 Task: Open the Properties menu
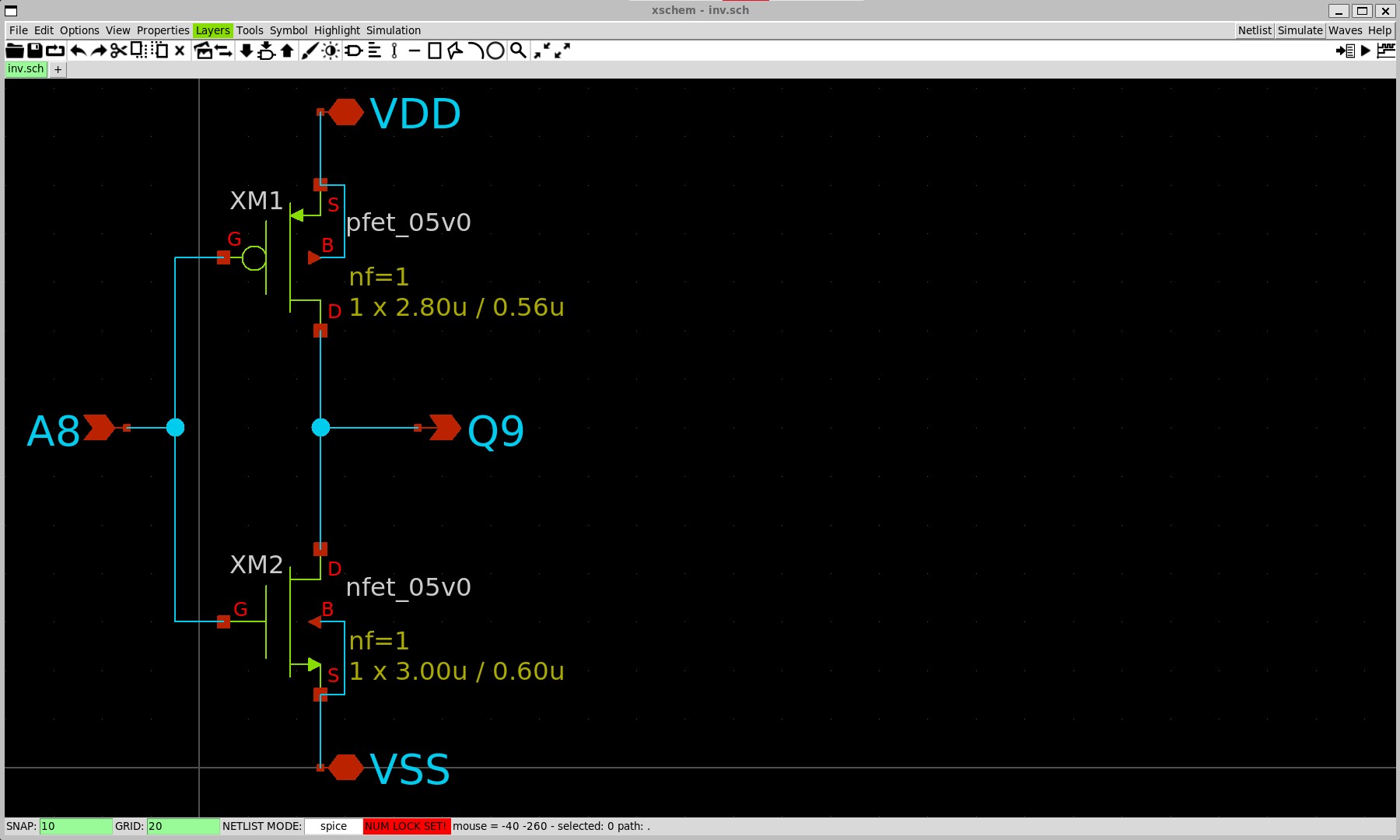(163, 30)
